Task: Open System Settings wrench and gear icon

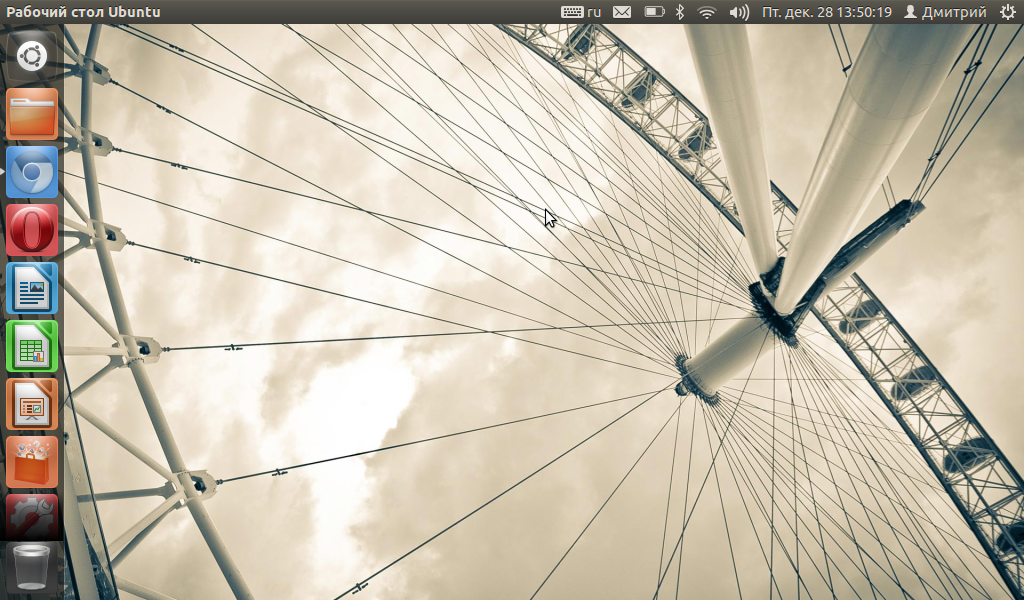Action: click(32, 516)
